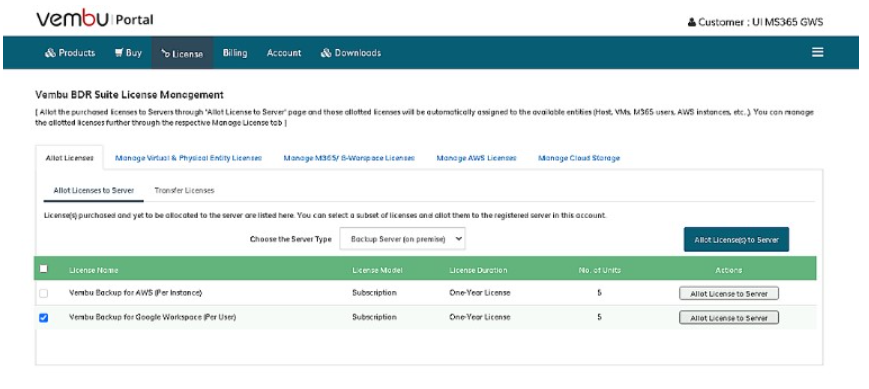Click the Vembu Portal logo
The image size is (869, 389).
coord(94,20)
